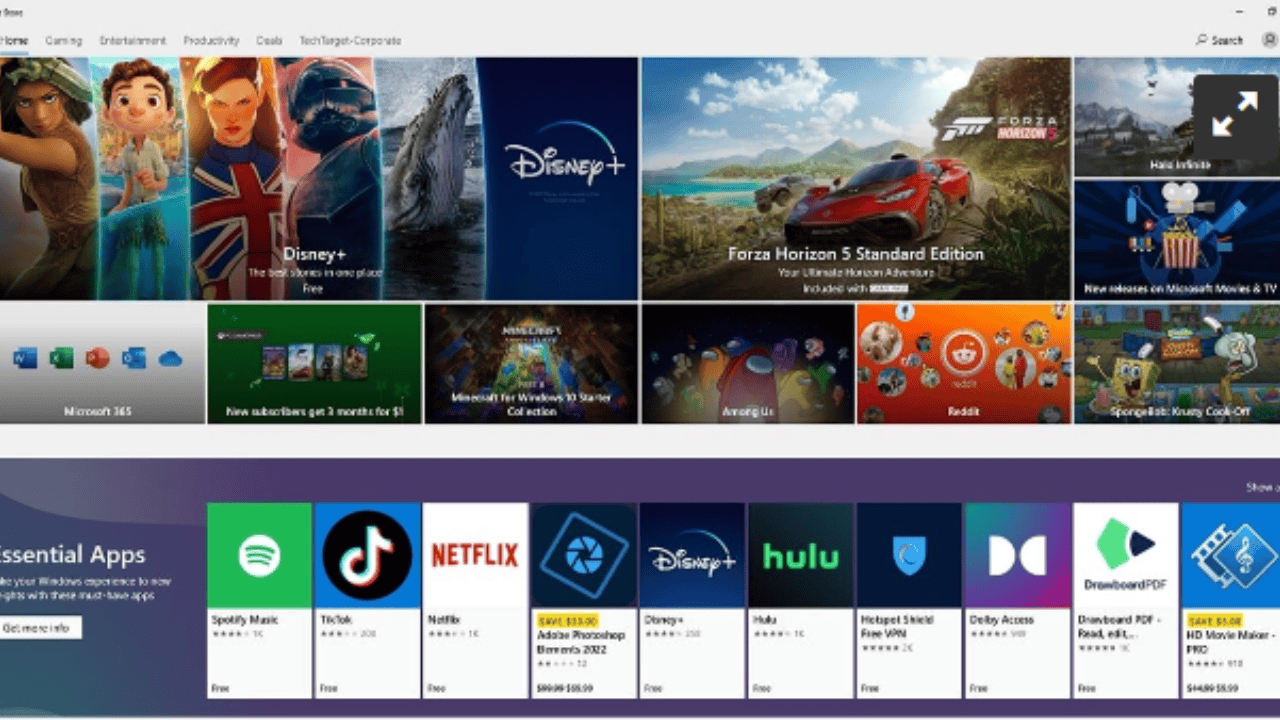Open the HD Movie Maker PRO icon
The width and height of the screenshot is (1280, 720).
[1231, 555]
